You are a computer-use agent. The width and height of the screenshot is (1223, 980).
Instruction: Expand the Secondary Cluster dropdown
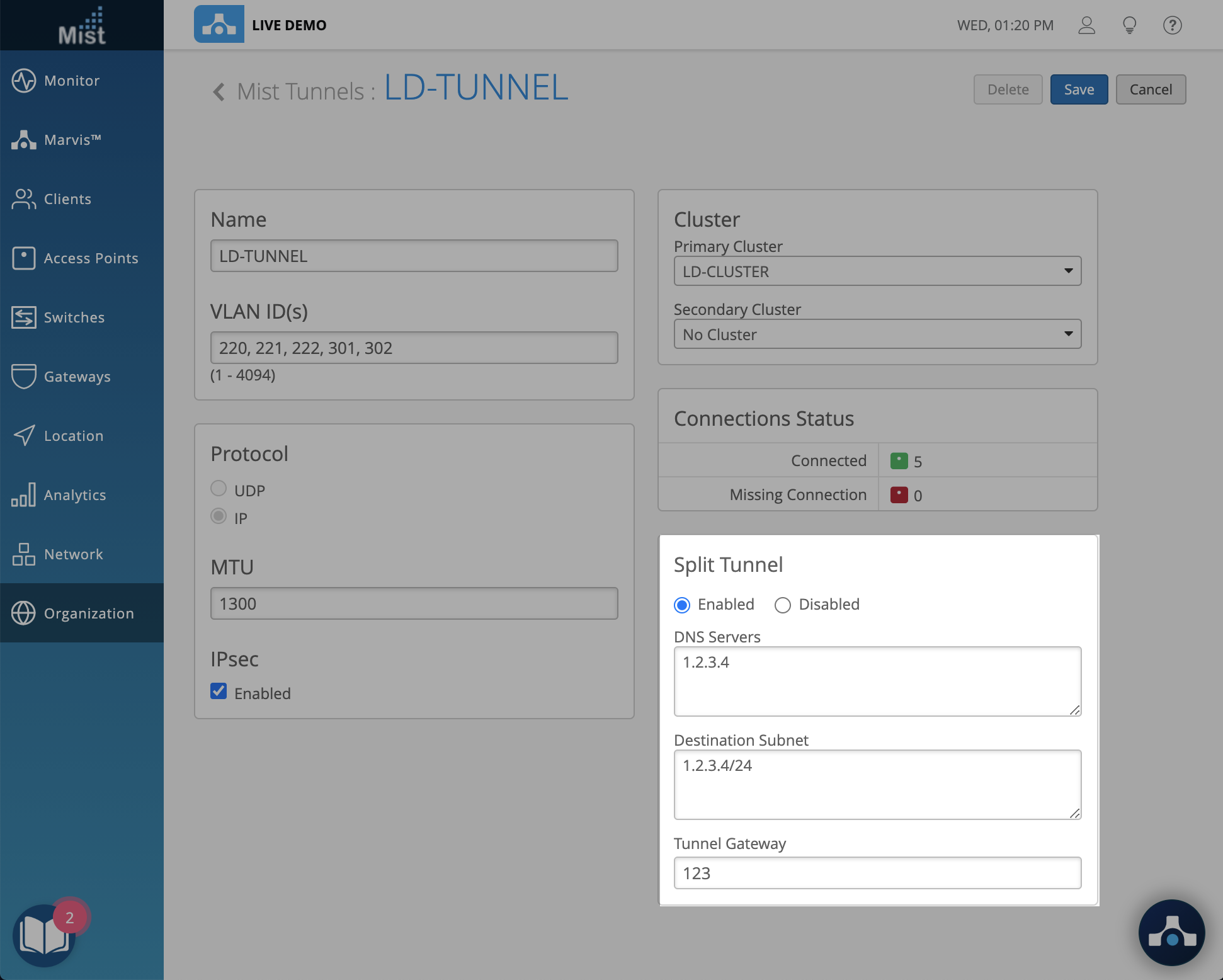877,334
